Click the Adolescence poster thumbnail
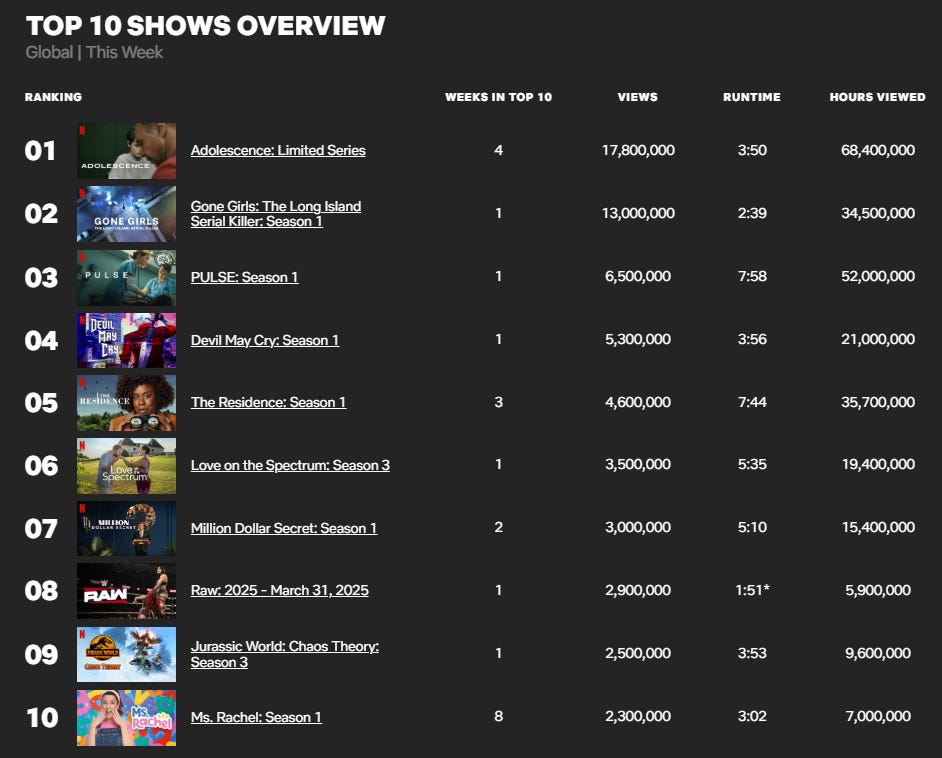 (x=126, y=151)
